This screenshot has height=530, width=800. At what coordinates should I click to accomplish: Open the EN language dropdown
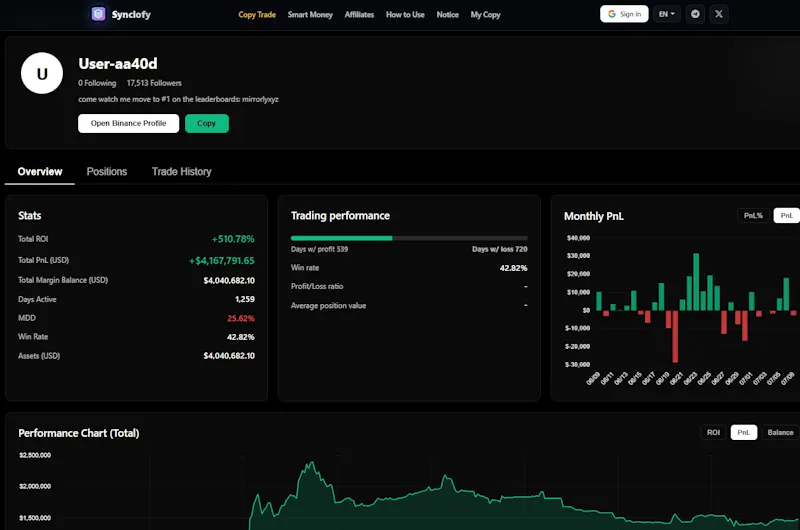pyautogui.click(x=666, y=14)
